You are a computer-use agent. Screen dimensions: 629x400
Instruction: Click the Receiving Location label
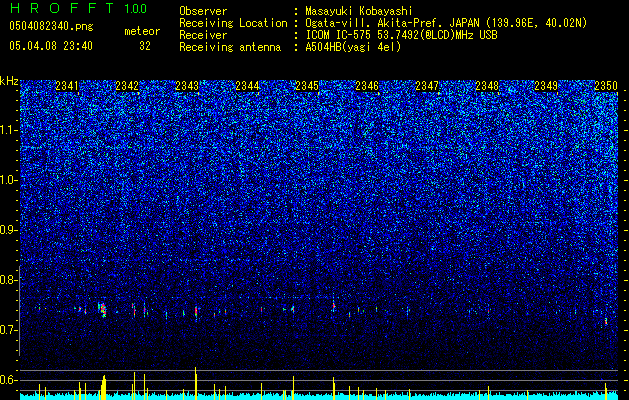233,23
